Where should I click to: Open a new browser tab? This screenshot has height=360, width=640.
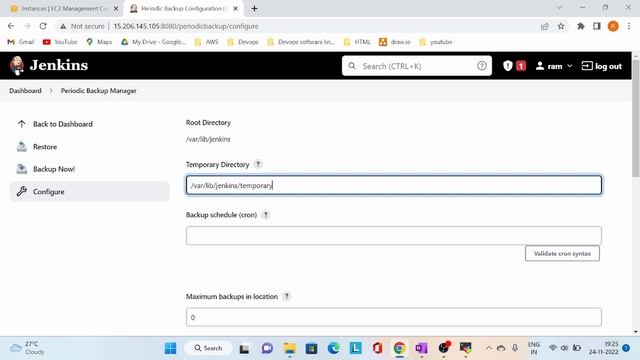254,8
